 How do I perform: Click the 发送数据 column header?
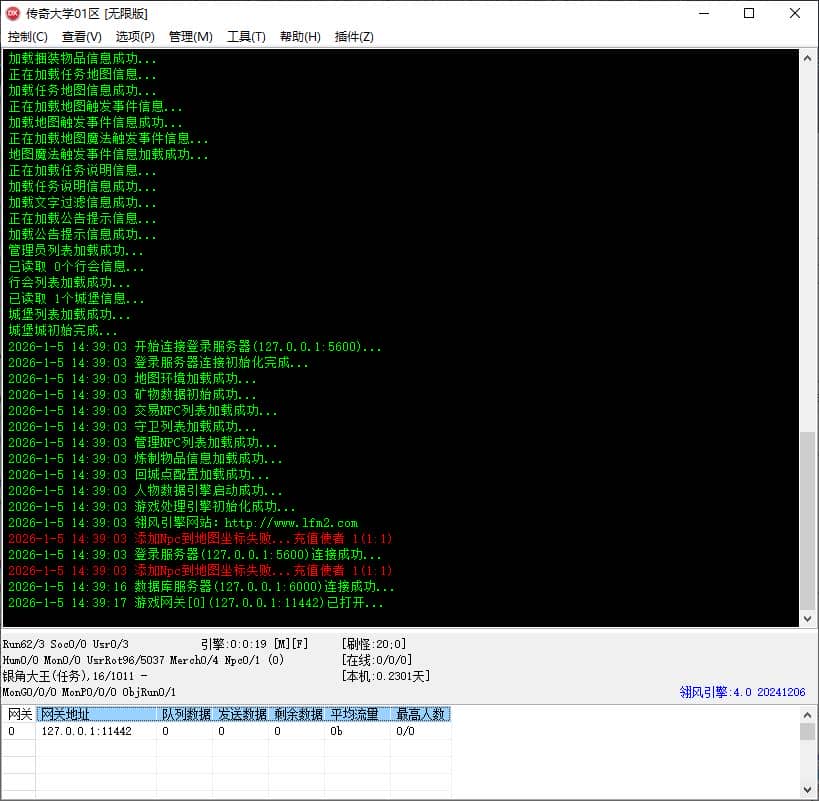tap(241, 714)
